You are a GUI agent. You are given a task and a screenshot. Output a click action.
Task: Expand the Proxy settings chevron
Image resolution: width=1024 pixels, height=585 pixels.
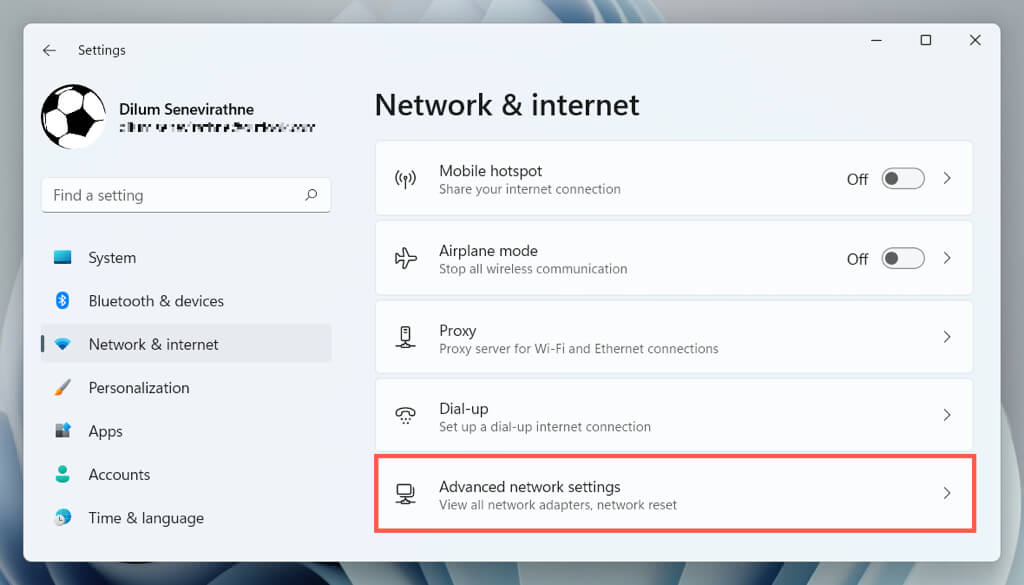947,338
